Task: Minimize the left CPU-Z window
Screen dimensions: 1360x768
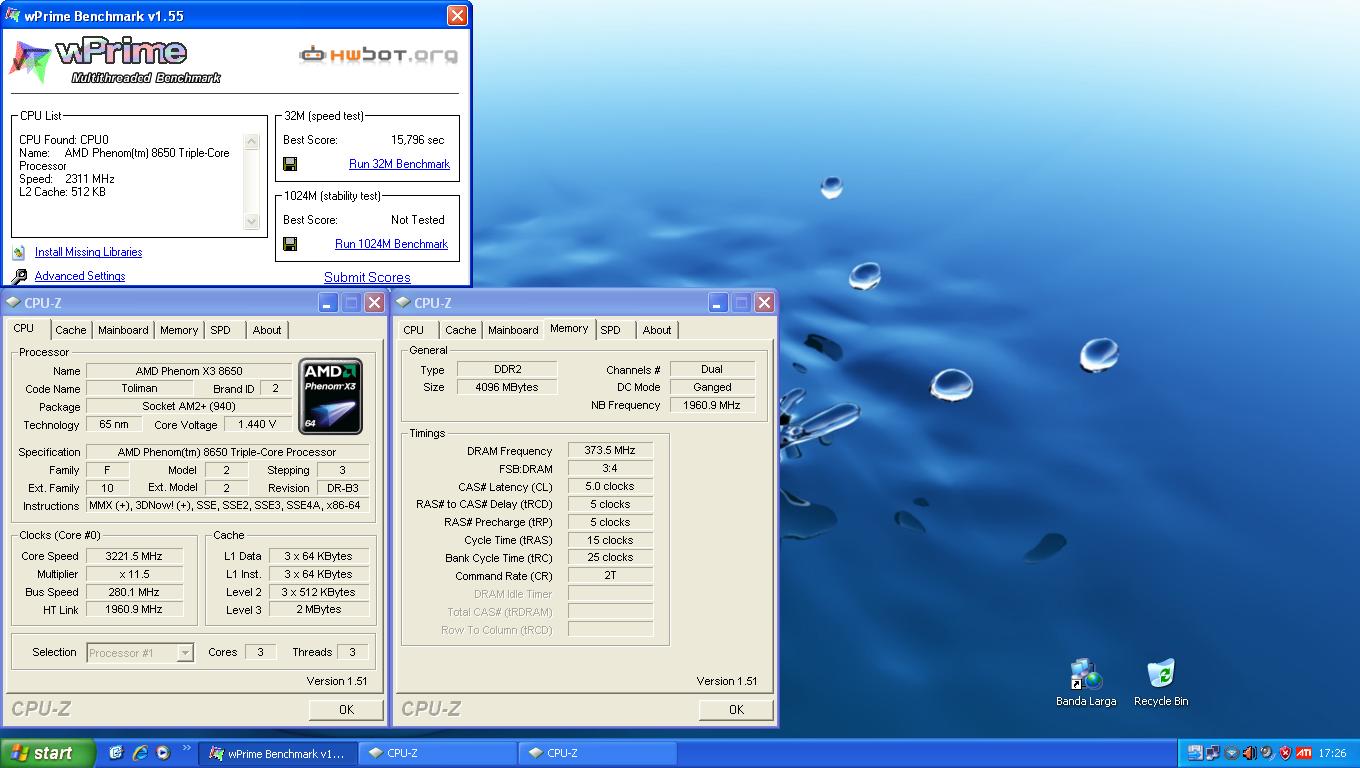Action: point(328,302)
